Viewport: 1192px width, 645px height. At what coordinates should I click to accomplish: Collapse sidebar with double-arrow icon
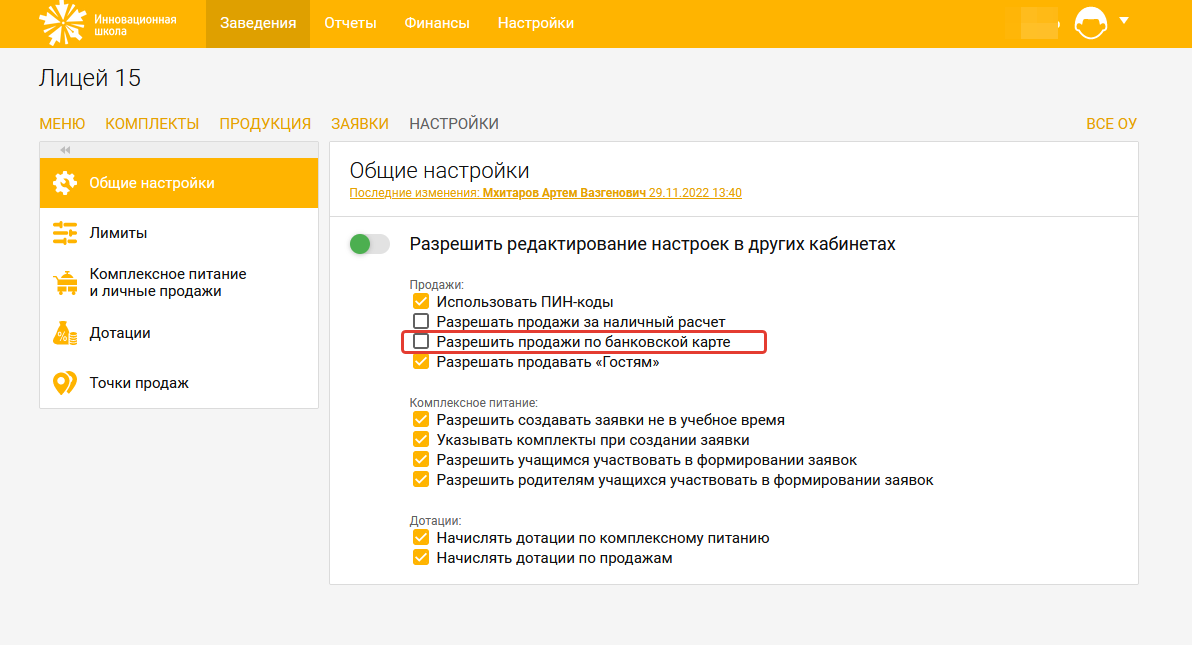tap(65, 150)
